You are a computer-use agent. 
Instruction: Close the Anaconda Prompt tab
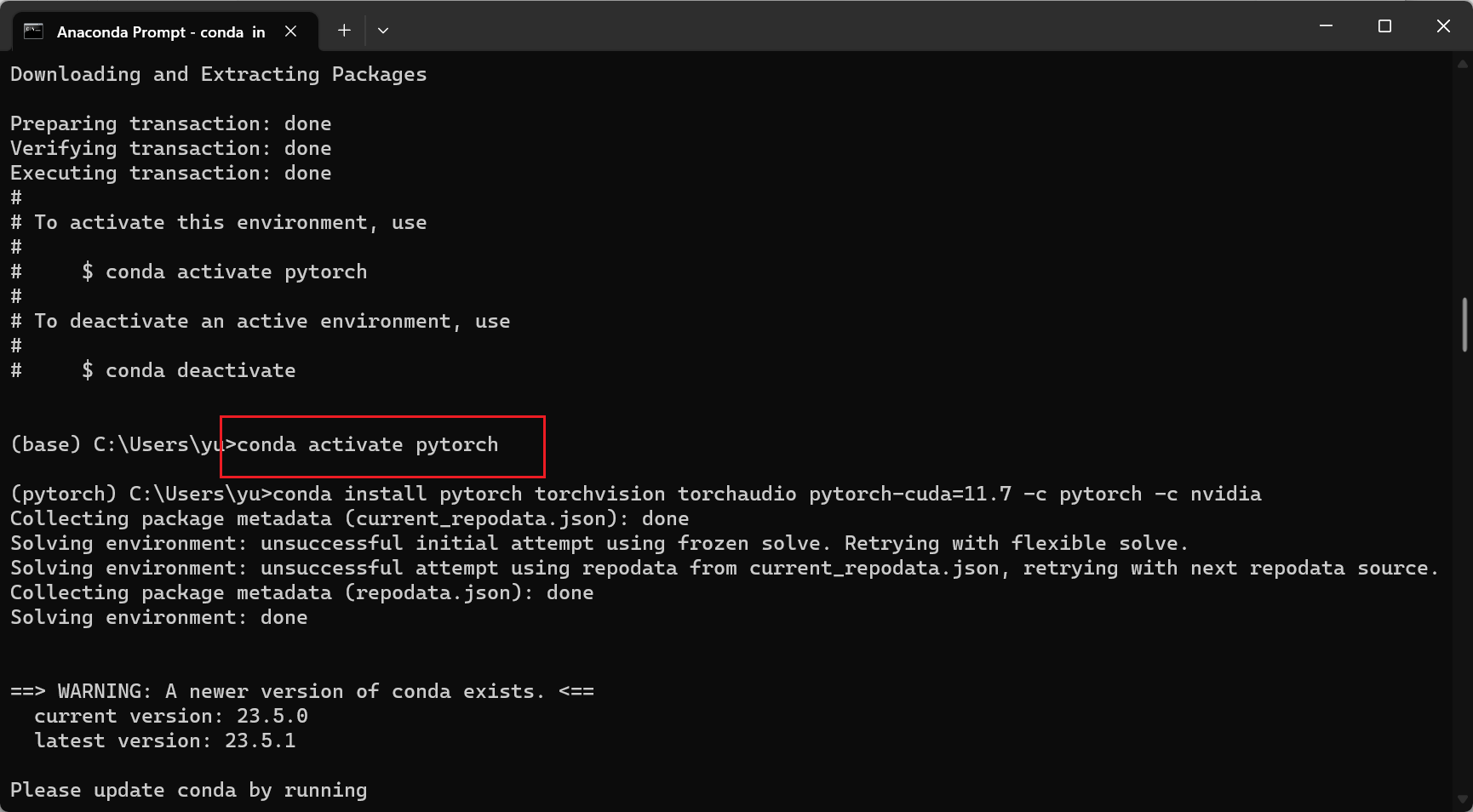coord(290,31)
